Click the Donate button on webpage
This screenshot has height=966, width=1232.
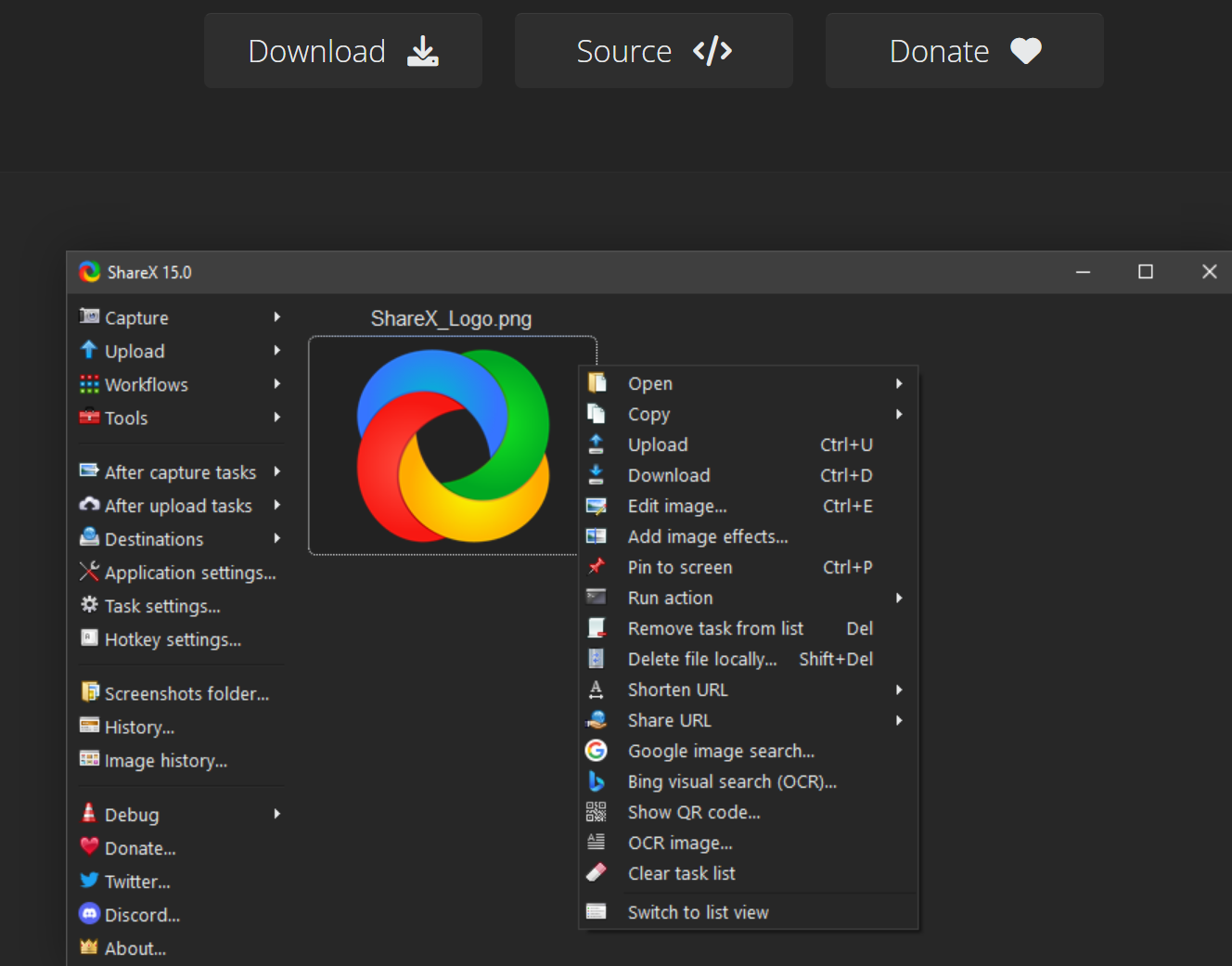(965, 51)
